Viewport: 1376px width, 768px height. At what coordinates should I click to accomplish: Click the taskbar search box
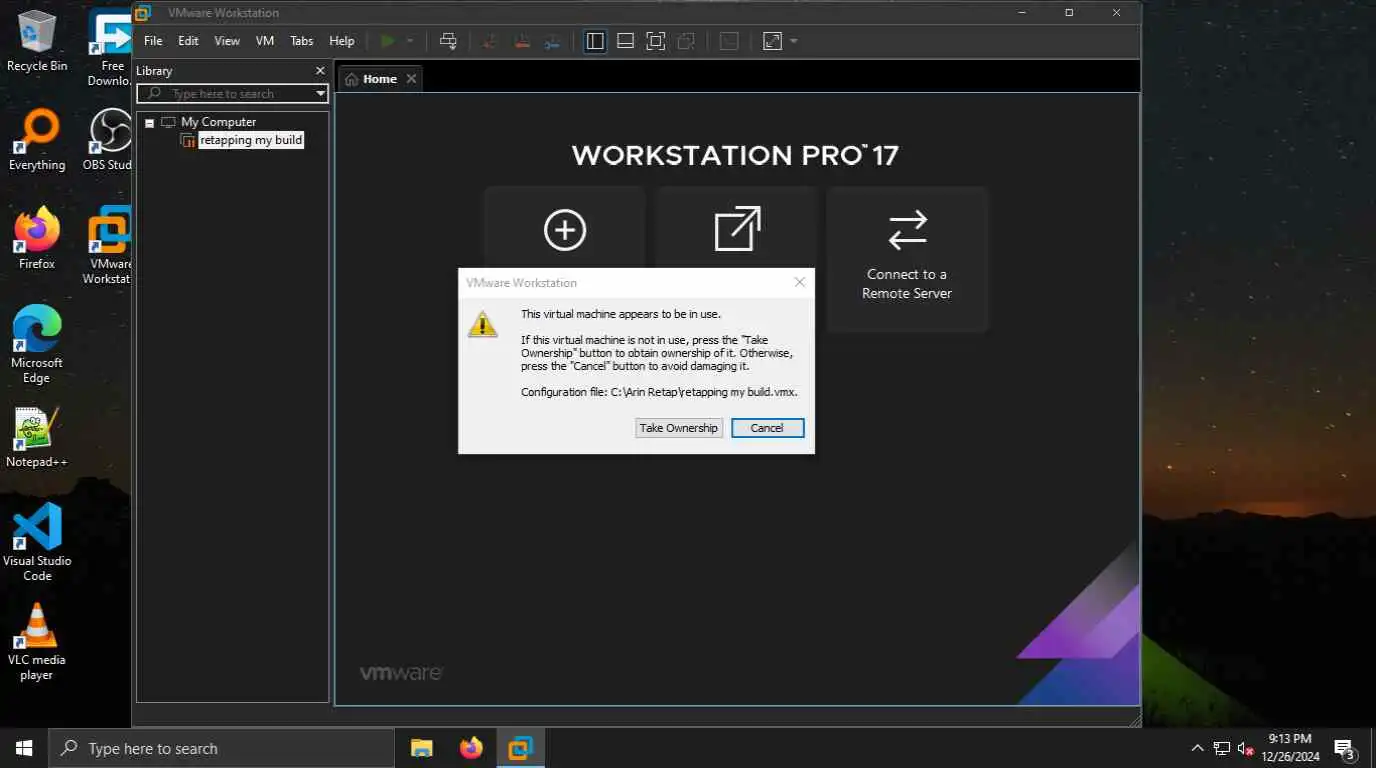221,748
